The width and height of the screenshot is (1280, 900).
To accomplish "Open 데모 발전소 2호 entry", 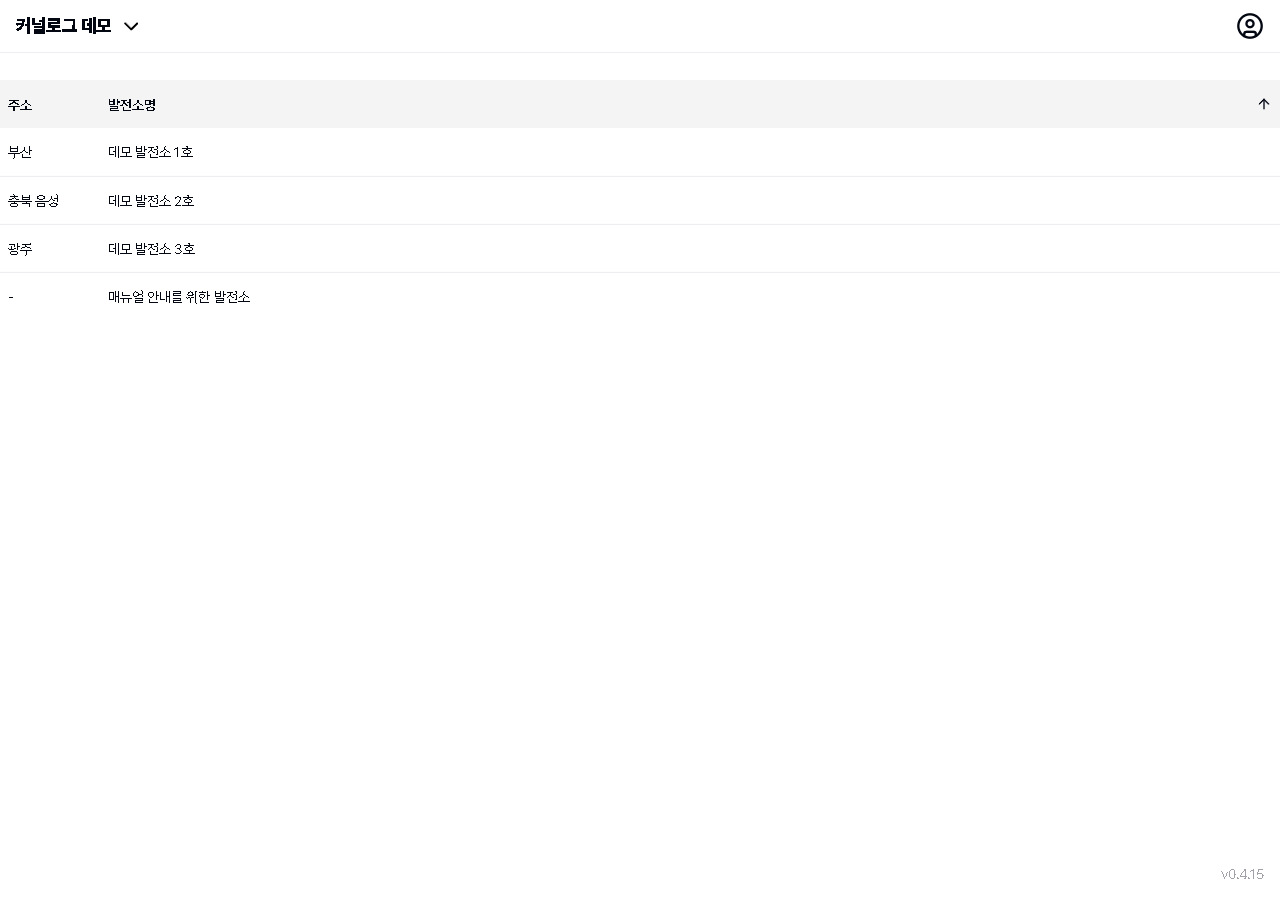I will click(x=151, y=201).
